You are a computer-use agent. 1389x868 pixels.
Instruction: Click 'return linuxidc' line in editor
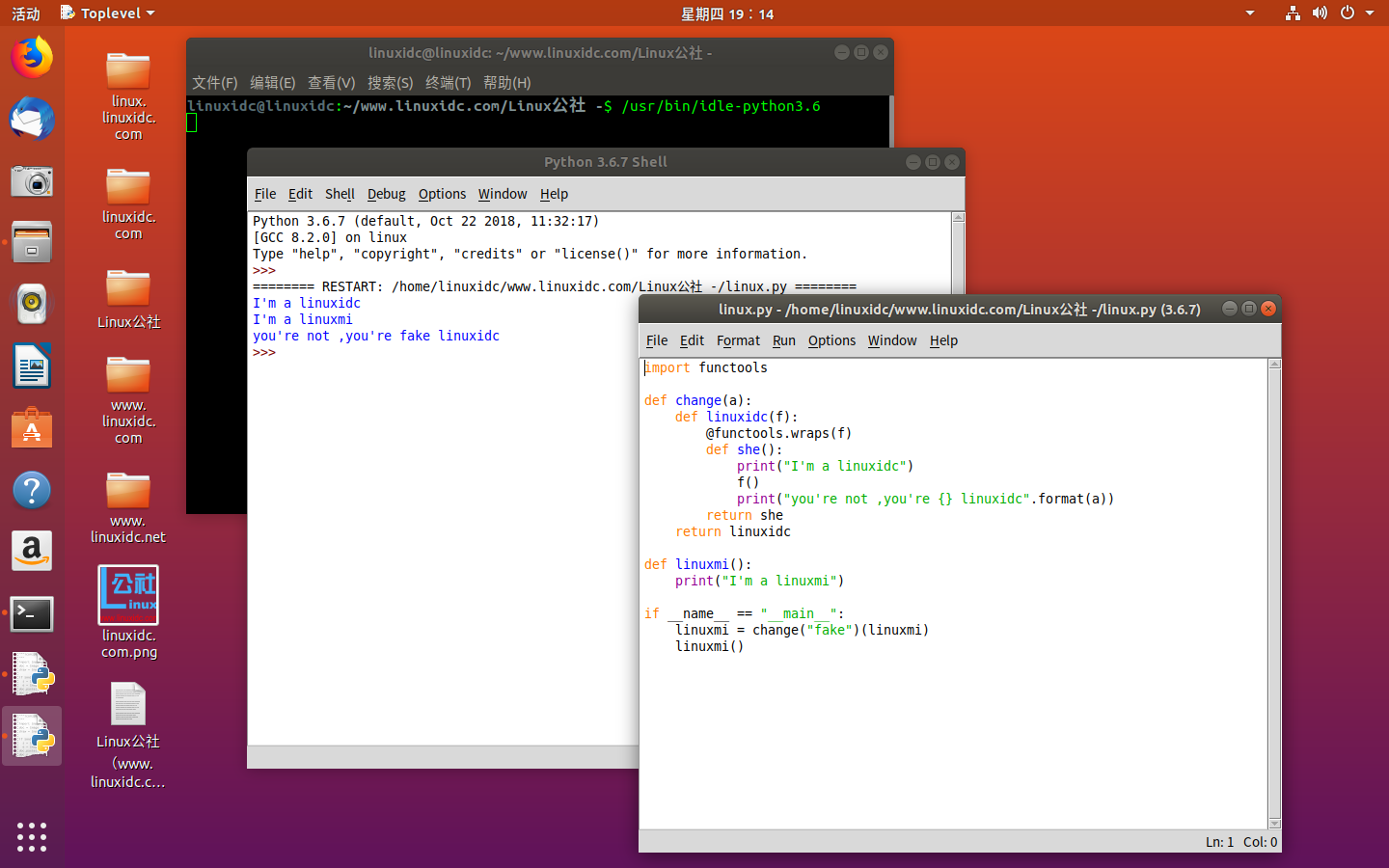733,531
